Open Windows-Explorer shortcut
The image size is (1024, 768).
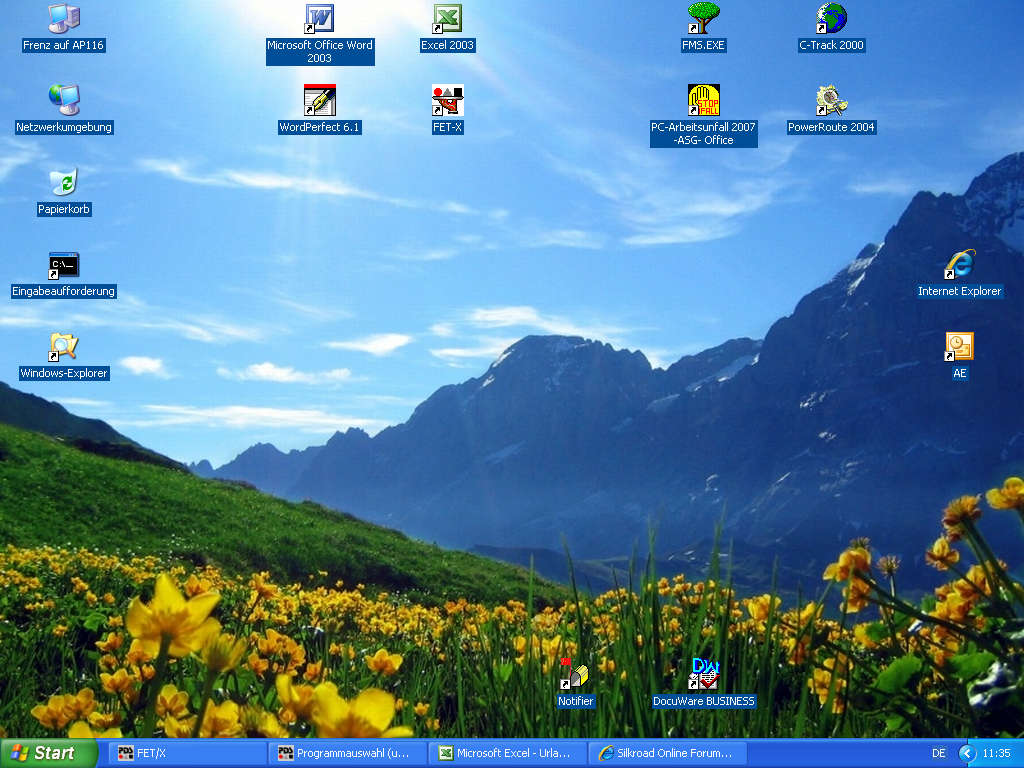point(64,347)
